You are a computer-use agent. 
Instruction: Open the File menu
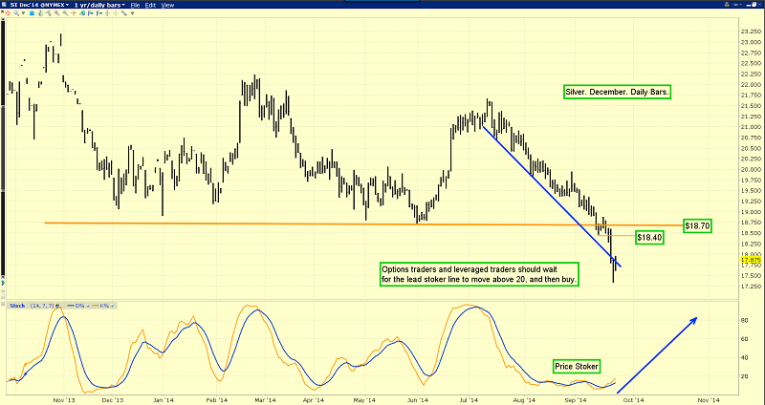(137, 5)
